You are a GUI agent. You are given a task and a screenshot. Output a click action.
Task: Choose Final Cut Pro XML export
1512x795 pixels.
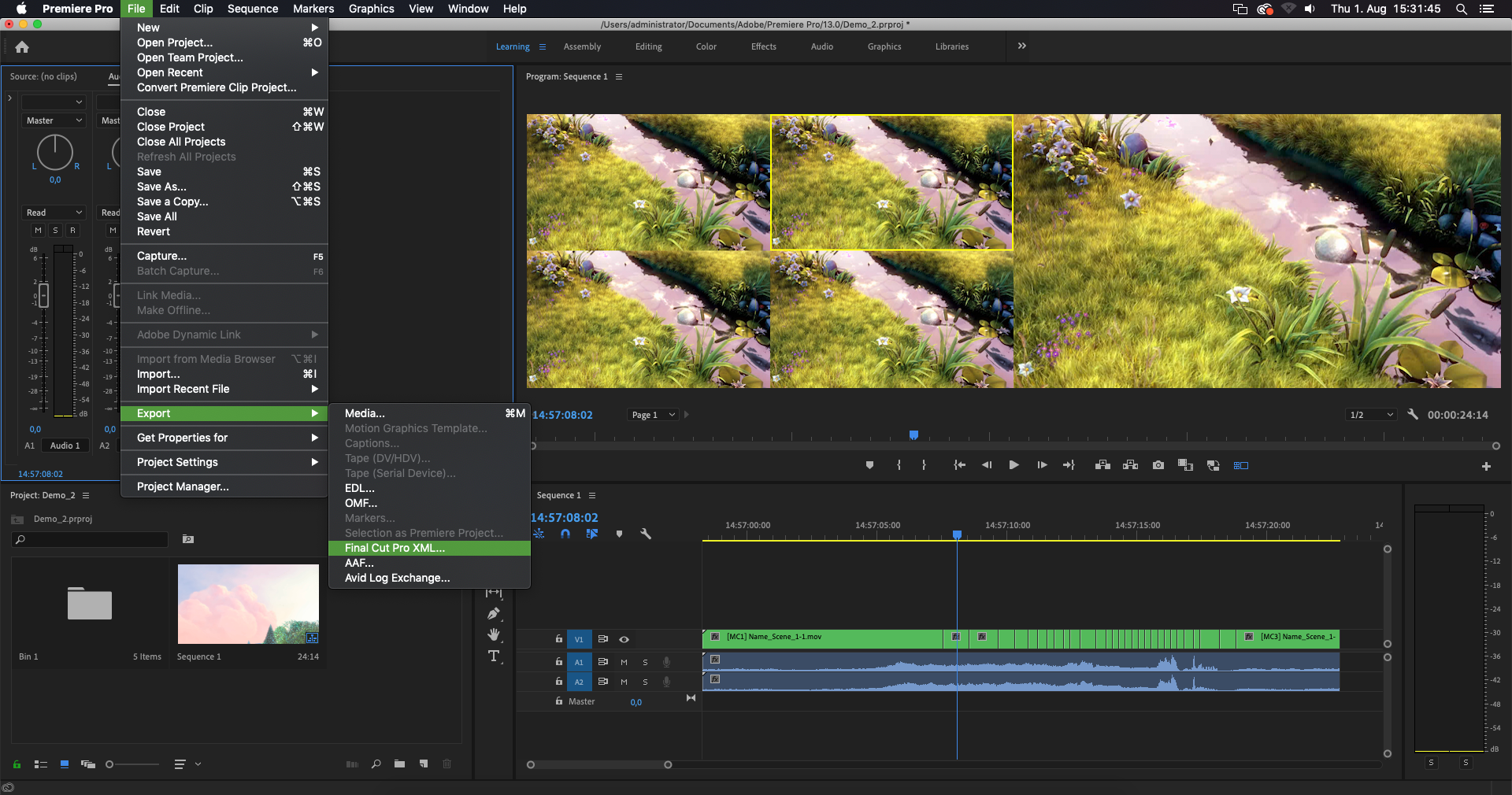429,548
